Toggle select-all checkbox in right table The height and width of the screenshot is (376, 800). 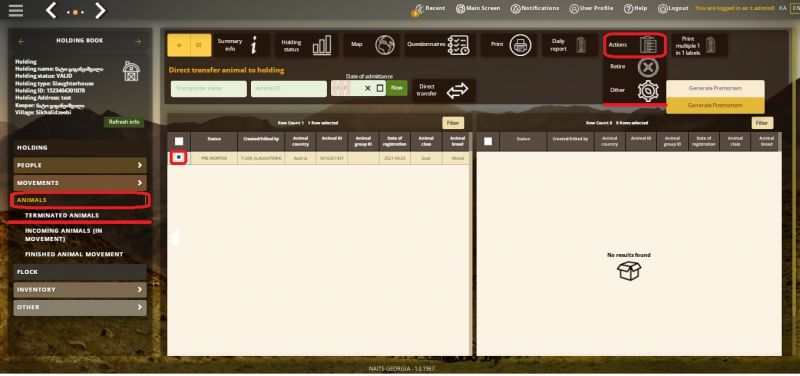click(488, 141)
